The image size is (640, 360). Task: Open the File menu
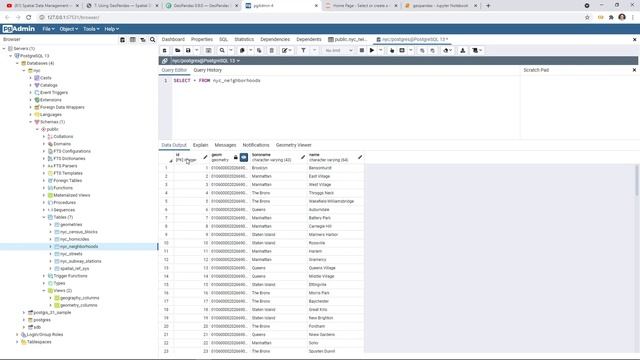tap(48, 29)
